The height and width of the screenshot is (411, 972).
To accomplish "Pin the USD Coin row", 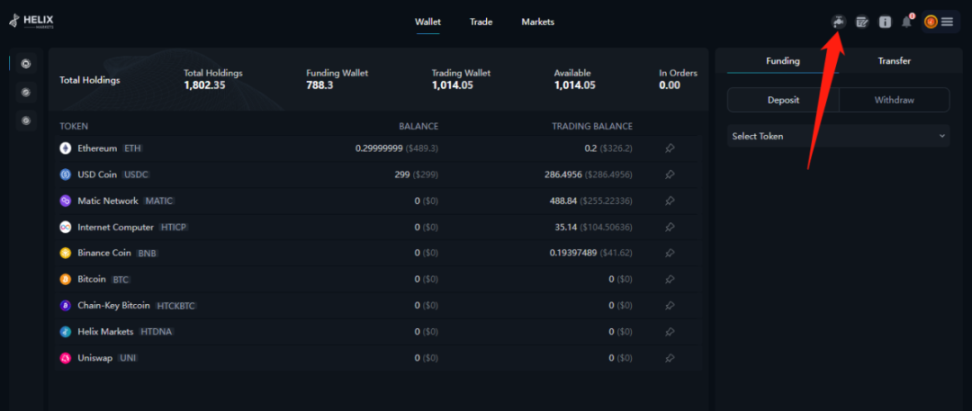I will pyautogui.click(x=669, y=175).
